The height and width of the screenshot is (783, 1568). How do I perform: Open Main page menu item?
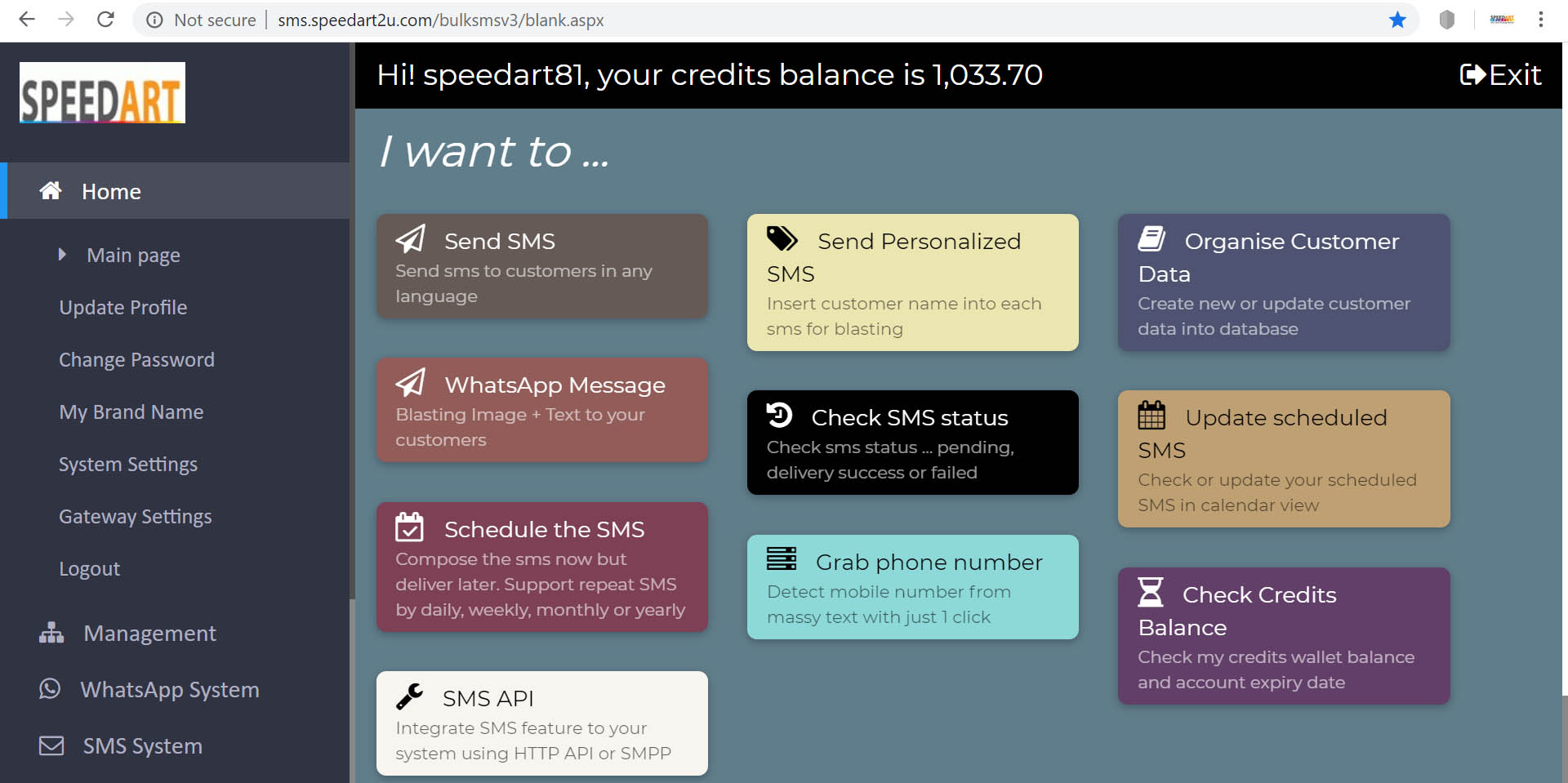pyautogui.click(x=133, y=256)
